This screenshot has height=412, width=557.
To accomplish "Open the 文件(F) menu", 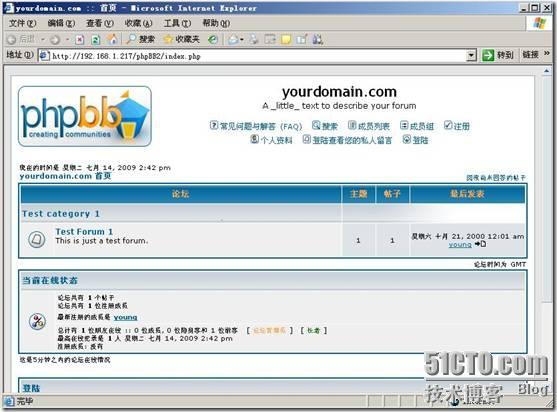I will (22, 23).
